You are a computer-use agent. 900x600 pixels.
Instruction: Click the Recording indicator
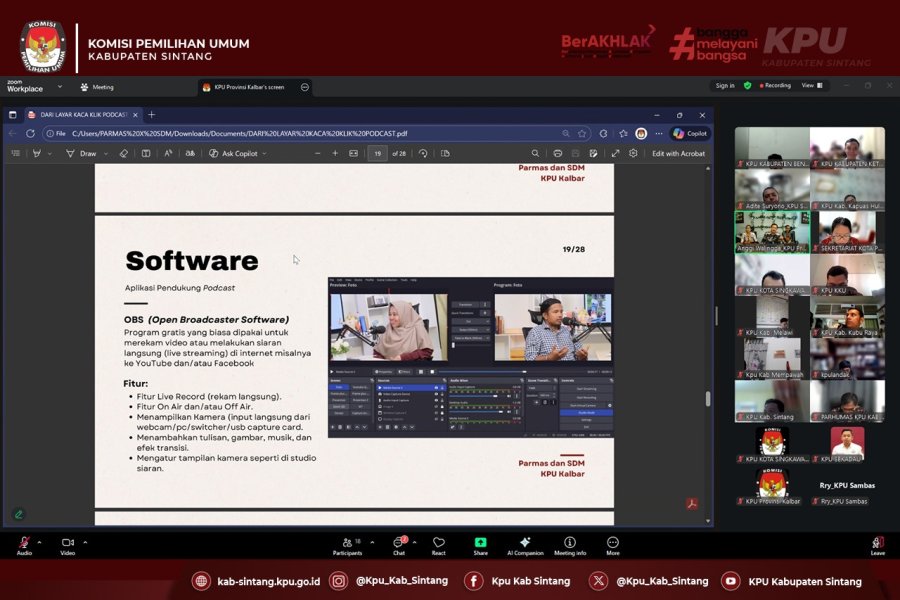773,86
